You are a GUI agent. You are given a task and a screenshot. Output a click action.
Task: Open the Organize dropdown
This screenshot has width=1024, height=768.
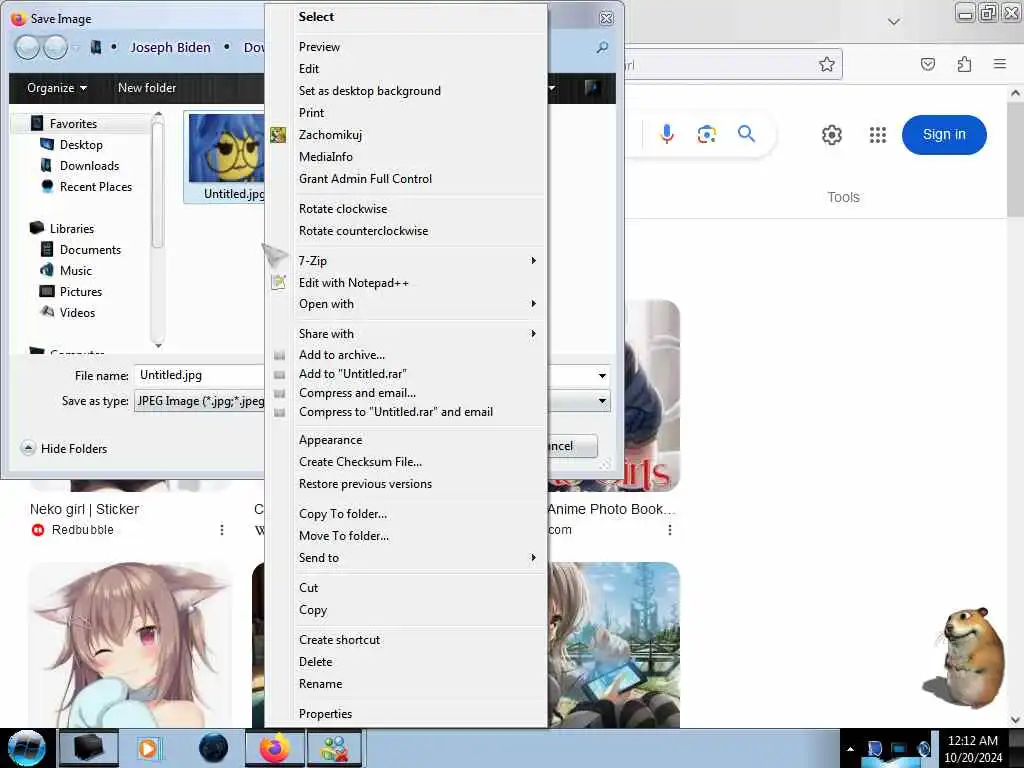click(x=57, y=88)
